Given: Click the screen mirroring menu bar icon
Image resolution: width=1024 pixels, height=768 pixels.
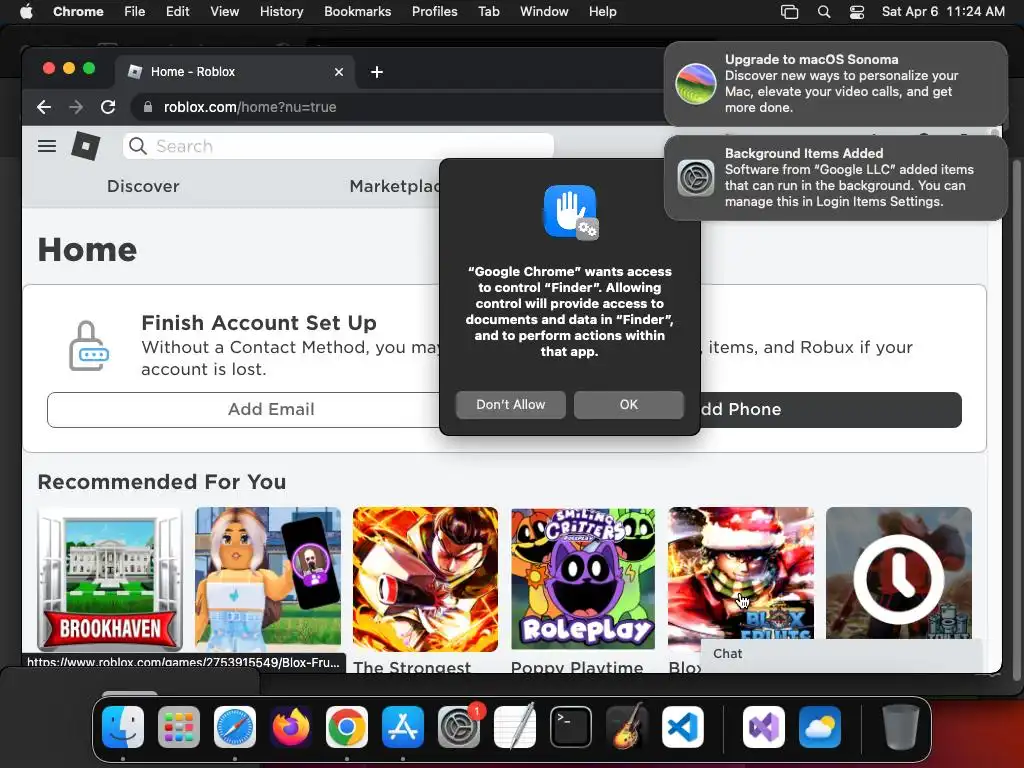Looking at the screenshot, I should point(790,12).
